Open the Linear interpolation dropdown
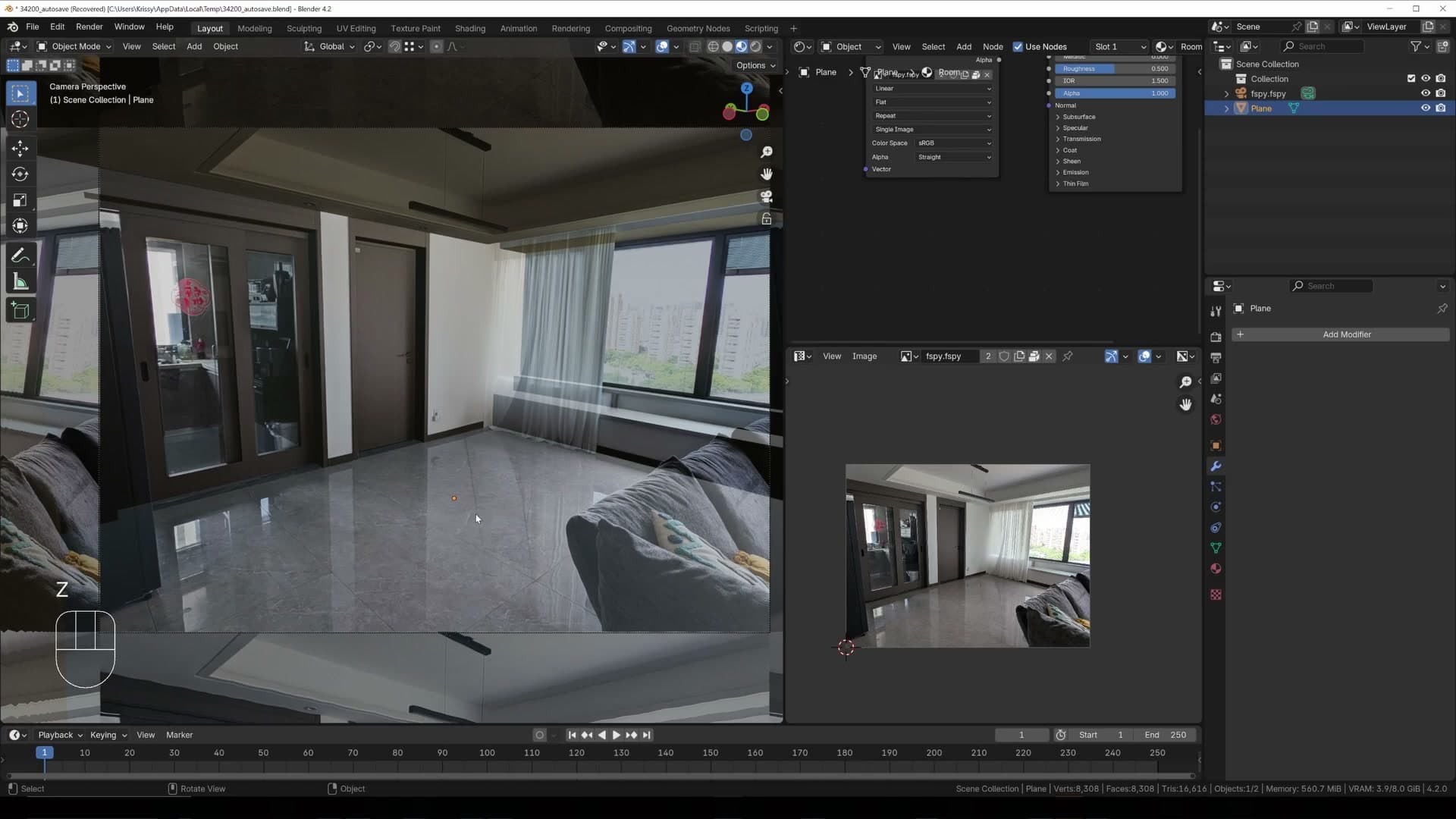 (932, 89)
